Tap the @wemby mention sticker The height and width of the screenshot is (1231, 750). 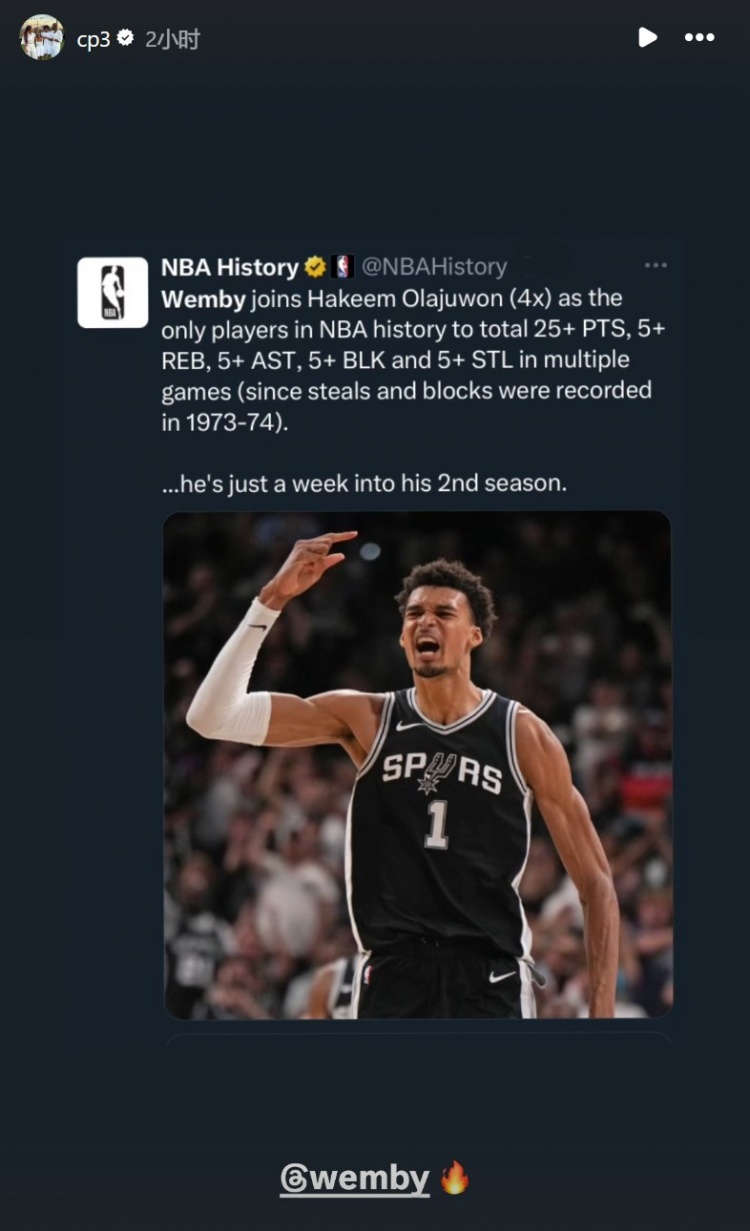point(355,1179)
